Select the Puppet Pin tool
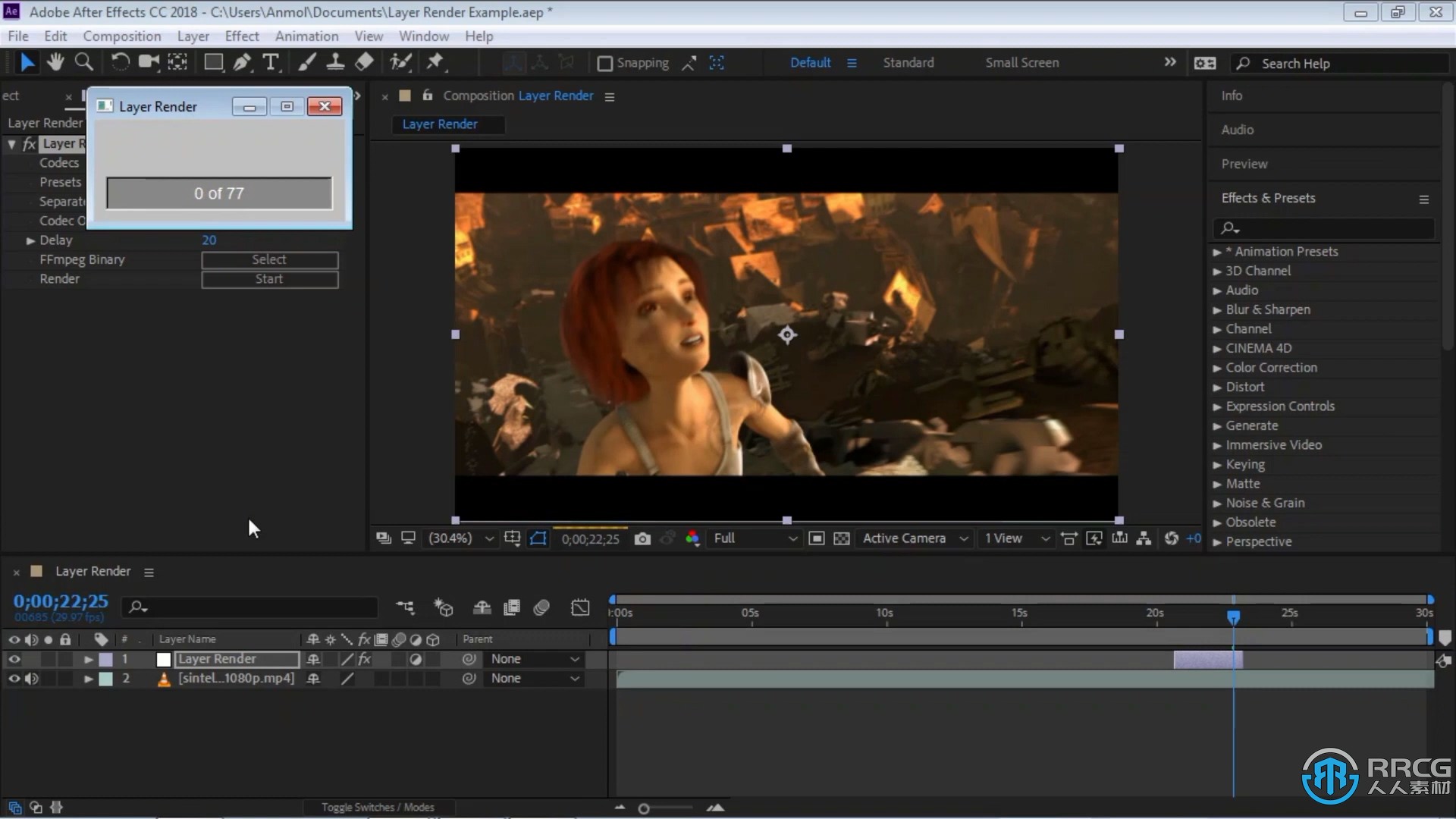This screenshot has height=819, width=1456. 435,62
